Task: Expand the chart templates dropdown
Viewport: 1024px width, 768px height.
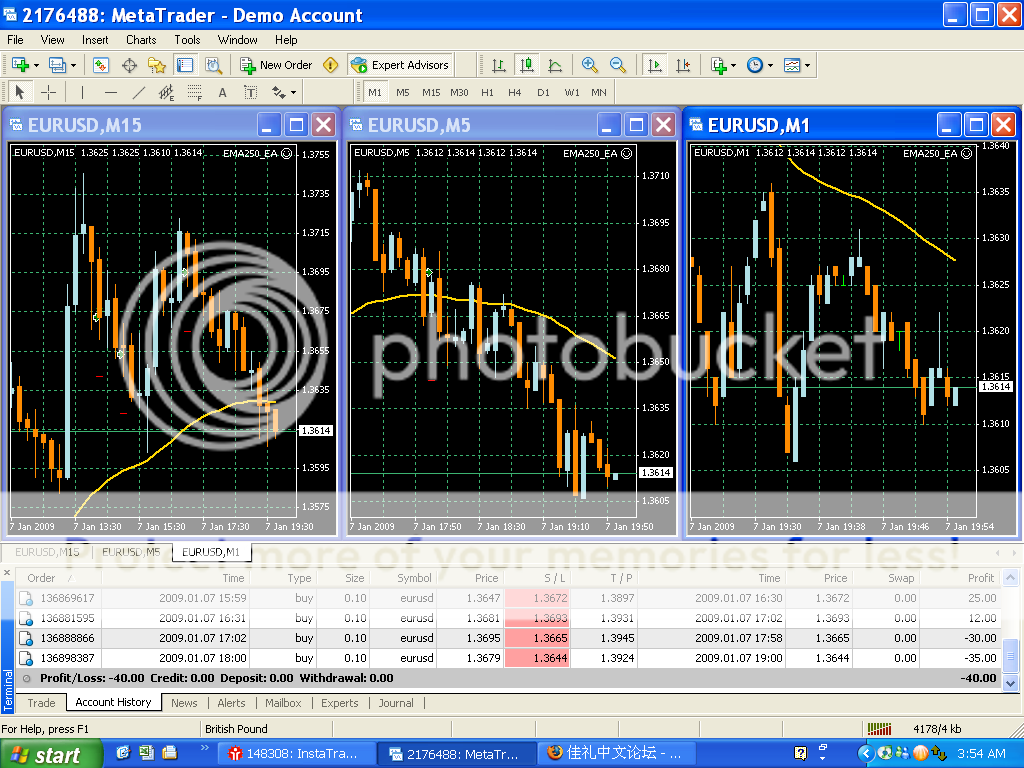Action: point(807,65)
